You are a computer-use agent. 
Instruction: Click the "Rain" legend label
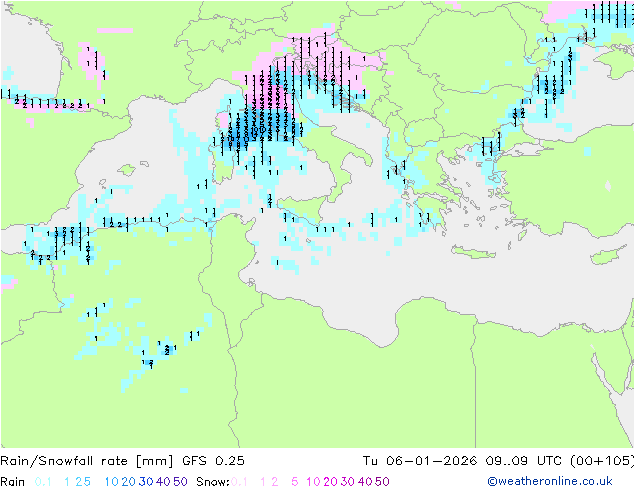(13, 482)
